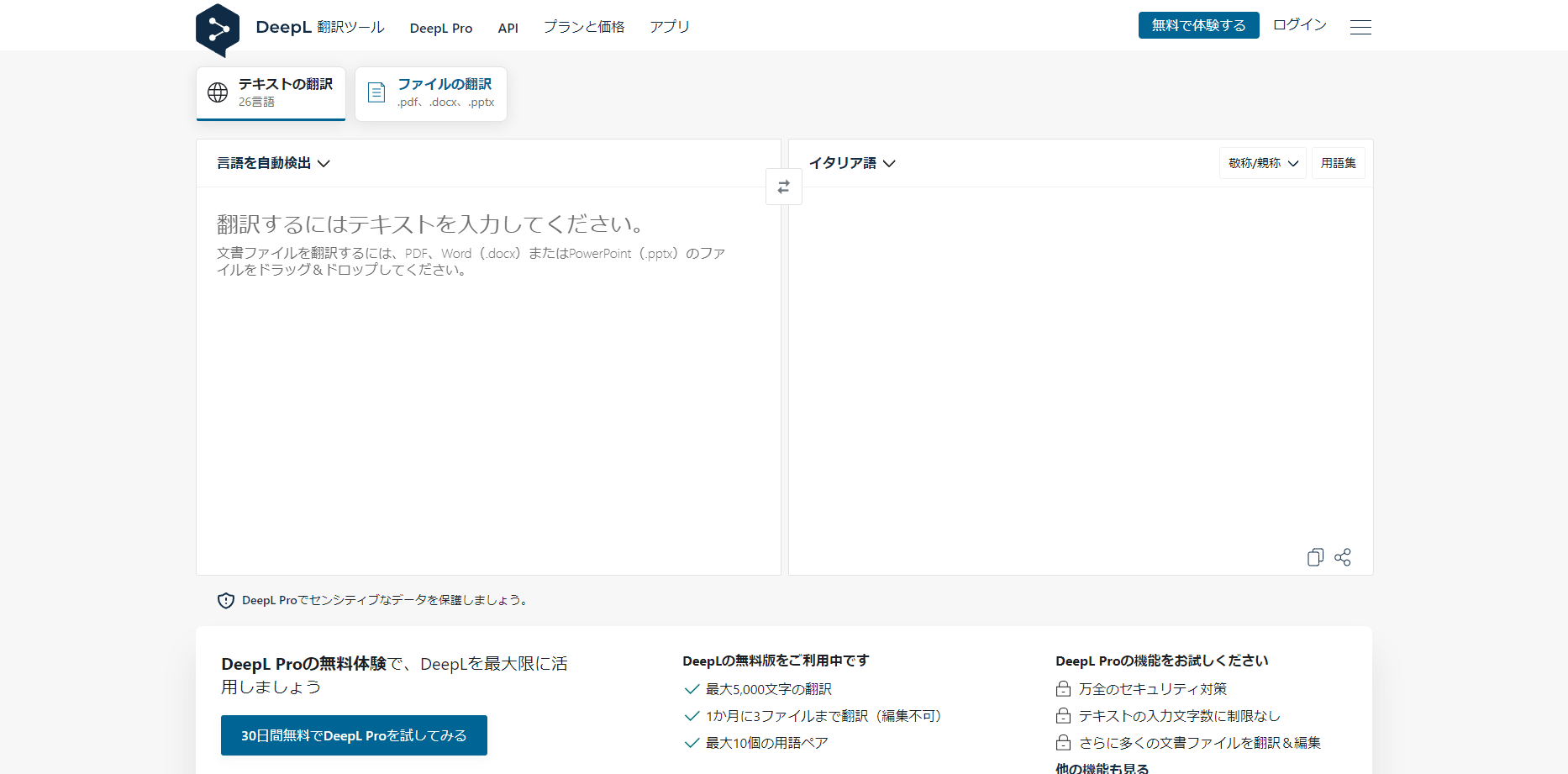Viewport: 1568px width, 774px height.
Task: Click the lock icon next to テキストの入力文字数に制限なし
Action: point(1063,716)
